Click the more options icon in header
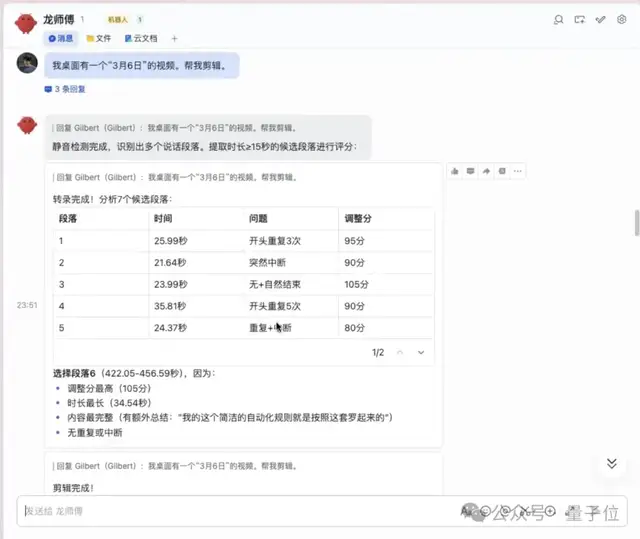This screenshot has width=640, height=539. [x=622, y=19]
